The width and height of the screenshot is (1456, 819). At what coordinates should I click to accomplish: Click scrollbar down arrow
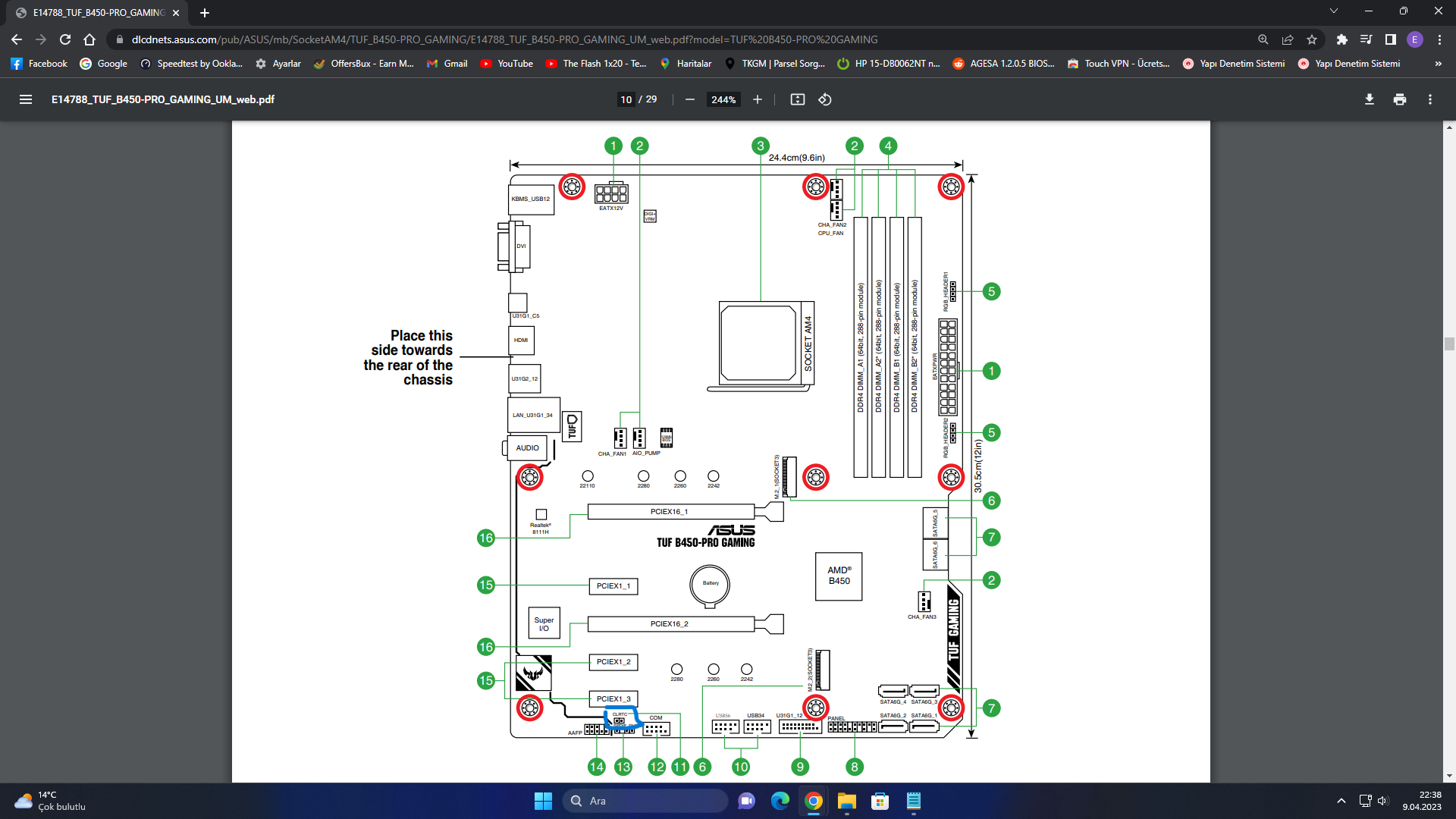coord(1449,776)
